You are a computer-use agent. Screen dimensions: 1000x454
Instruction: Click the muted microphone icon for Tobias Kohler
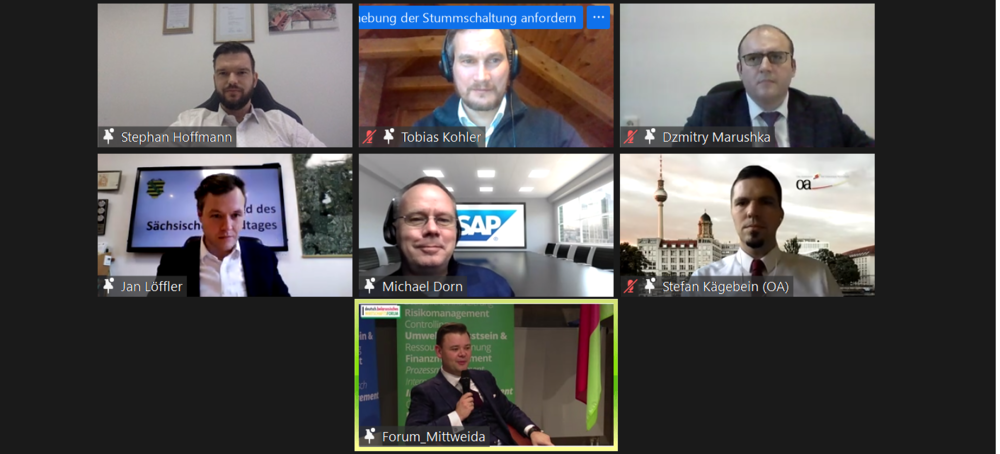[369, 136]
